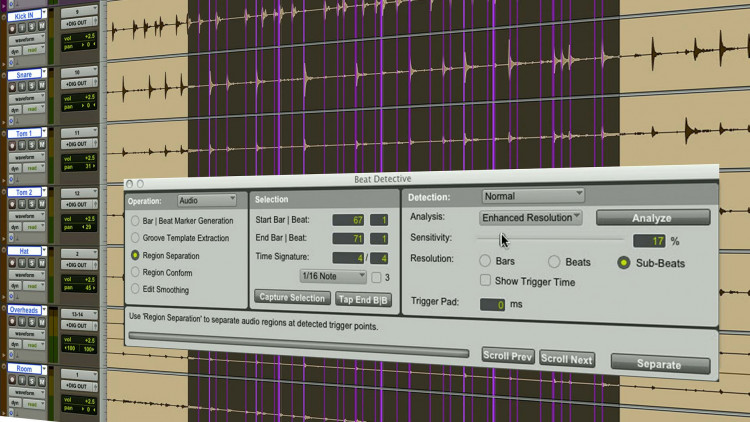
Task: Click the Scroll Next button
Action: (x=567, y=359)
